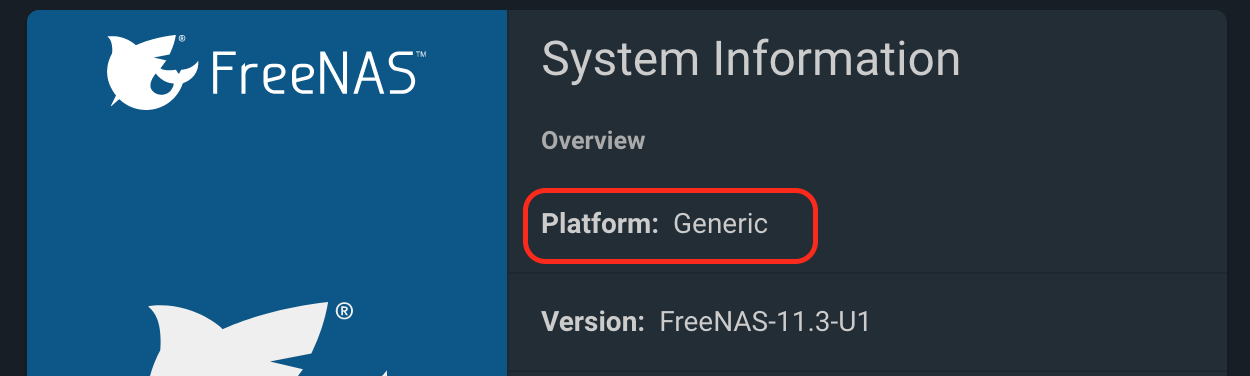Click the registered mark above small shark

(181, 40)
